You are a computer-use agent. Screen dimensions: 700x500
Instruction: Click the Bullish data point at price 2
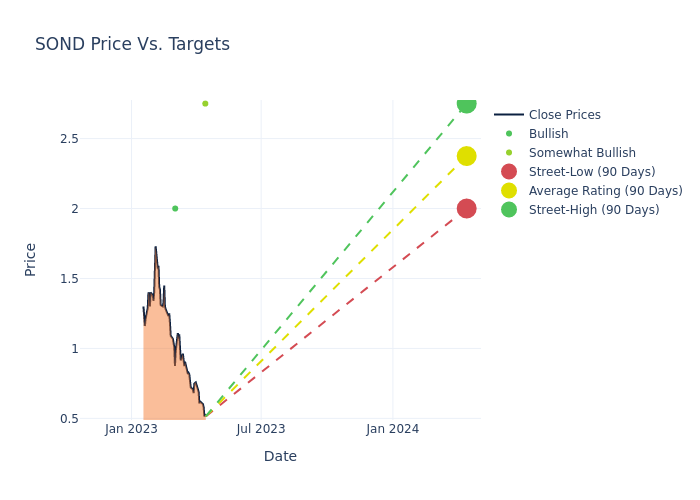coord(175,209)
